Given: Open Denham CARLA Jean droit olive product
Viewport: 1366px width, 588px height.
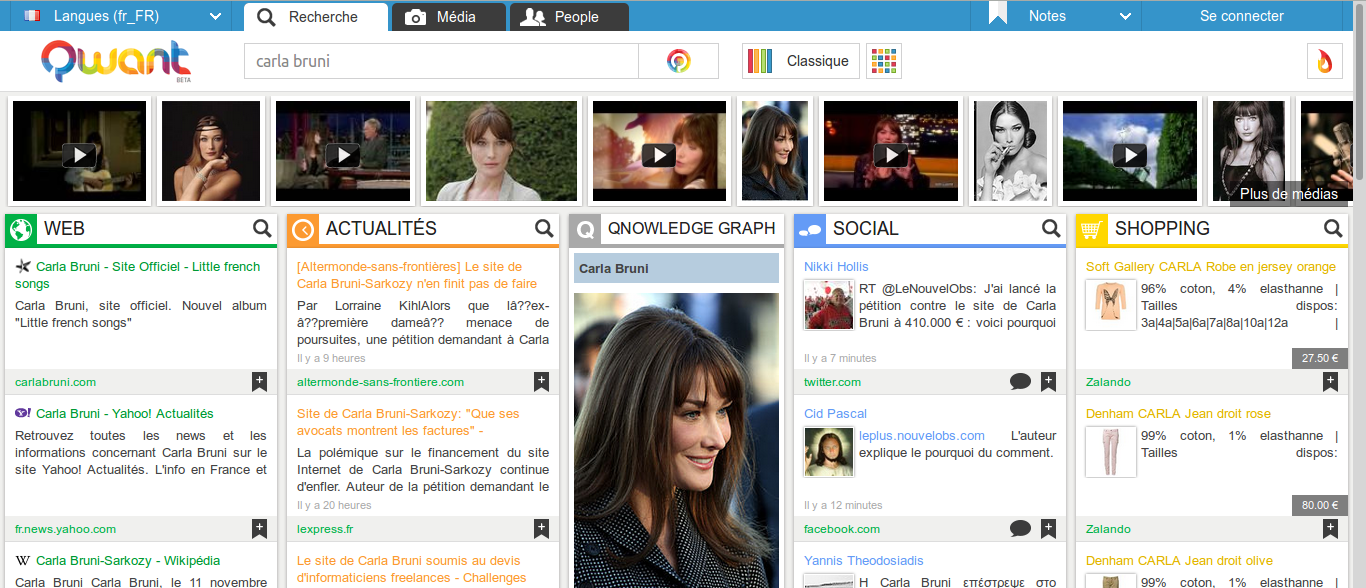Looking at the screenshot, I should tap(1179, 560).
